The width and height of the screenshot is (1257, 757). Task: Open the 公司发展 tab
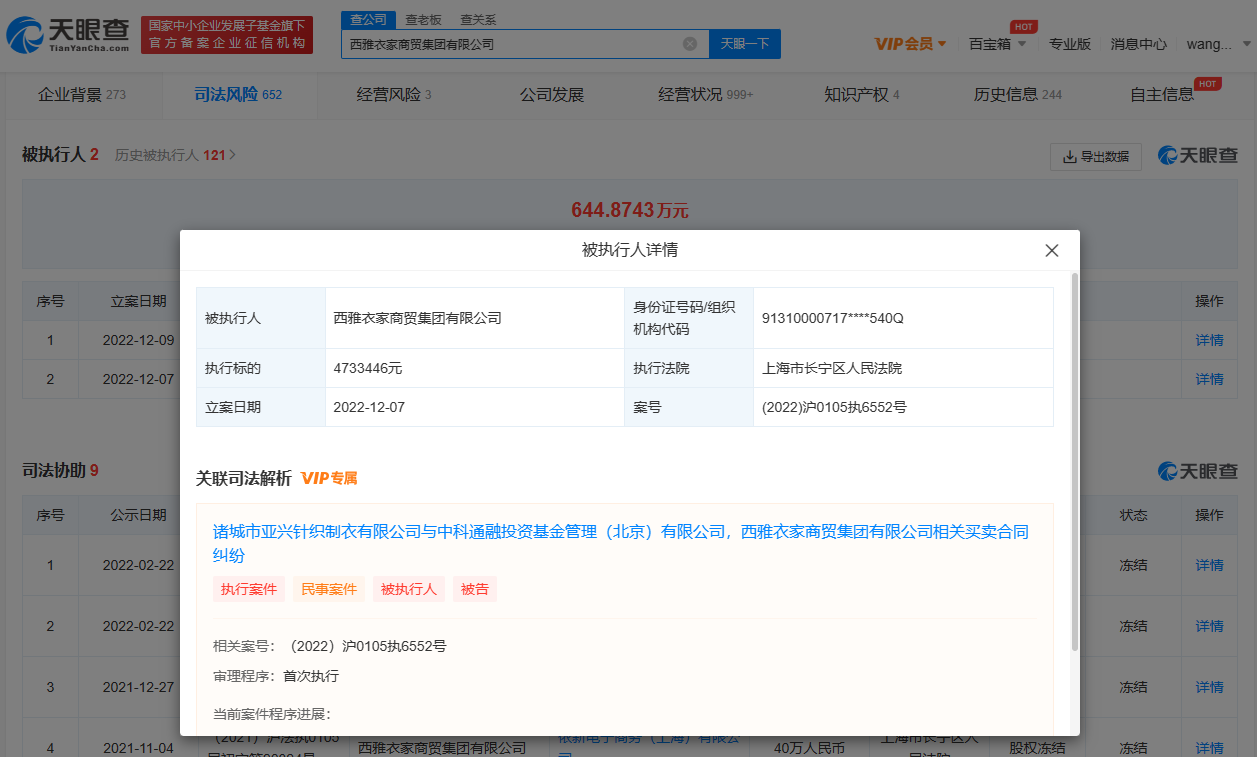tap(552, 95)
